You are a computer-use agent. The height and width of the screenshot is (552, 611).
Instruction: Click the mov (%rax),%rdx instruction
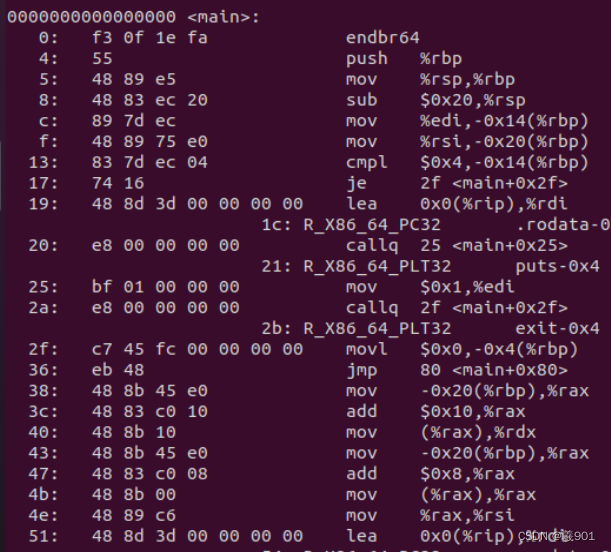point(441,432)
